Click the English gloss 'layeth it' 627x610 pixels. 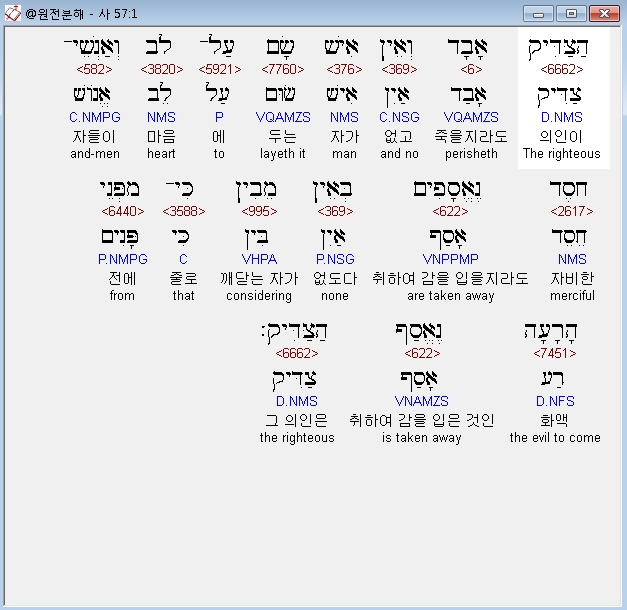(x=283, y=154)
